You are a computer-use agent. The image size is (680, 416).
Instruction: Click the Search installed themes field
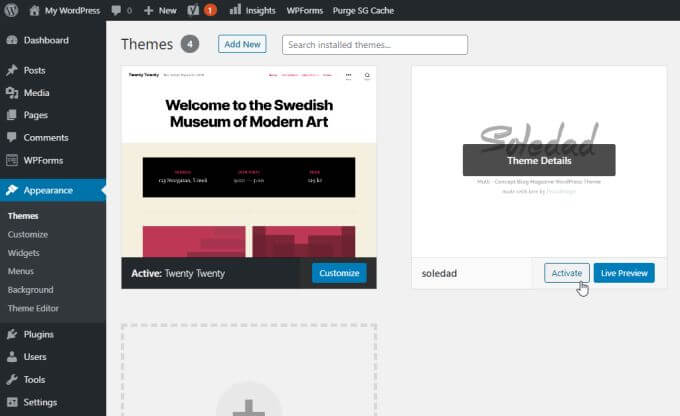point(375,45)
